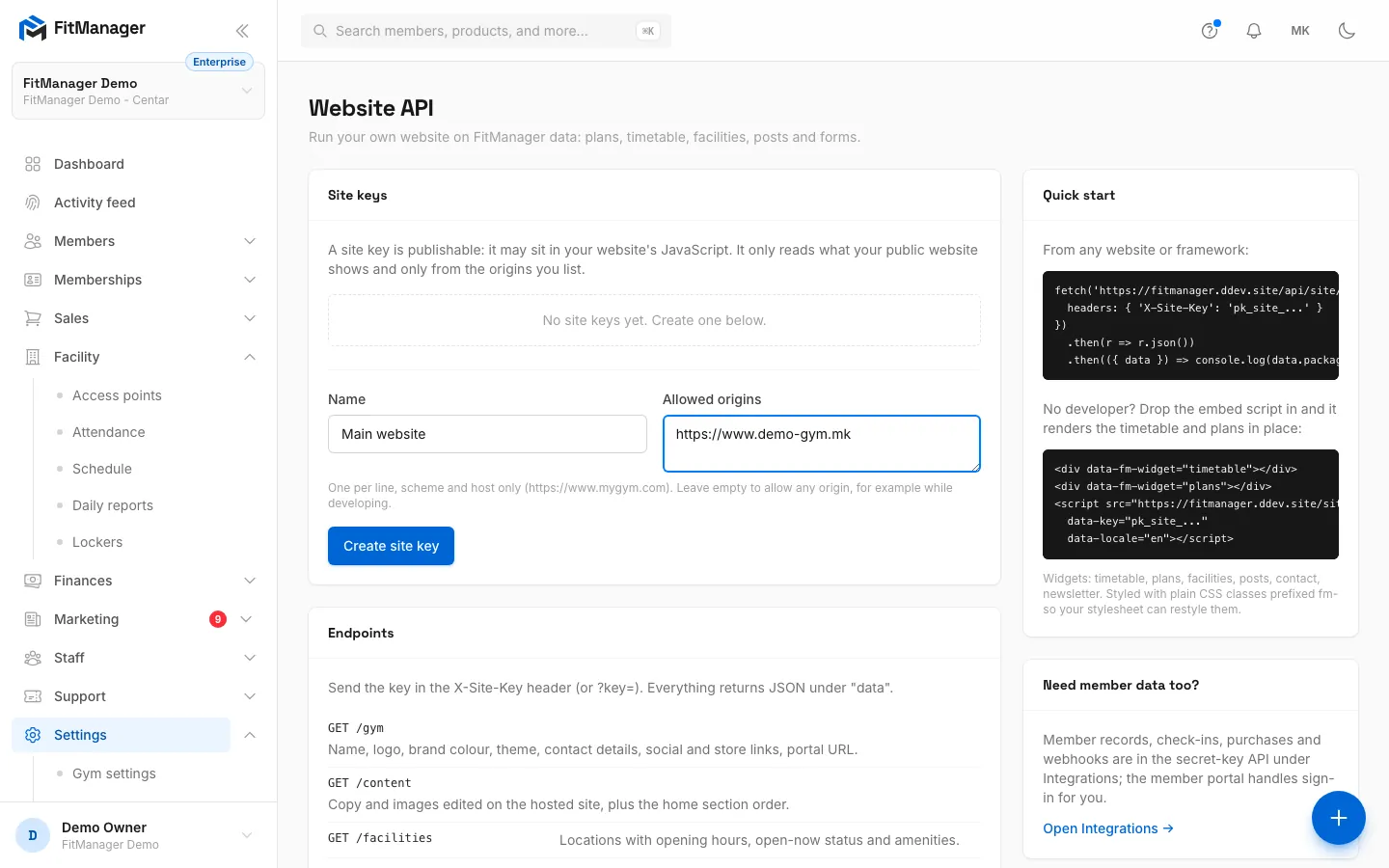Collapse the Facility submenu chevron
The width and height of the screenshot is (1389, 868).
[250, 357]
